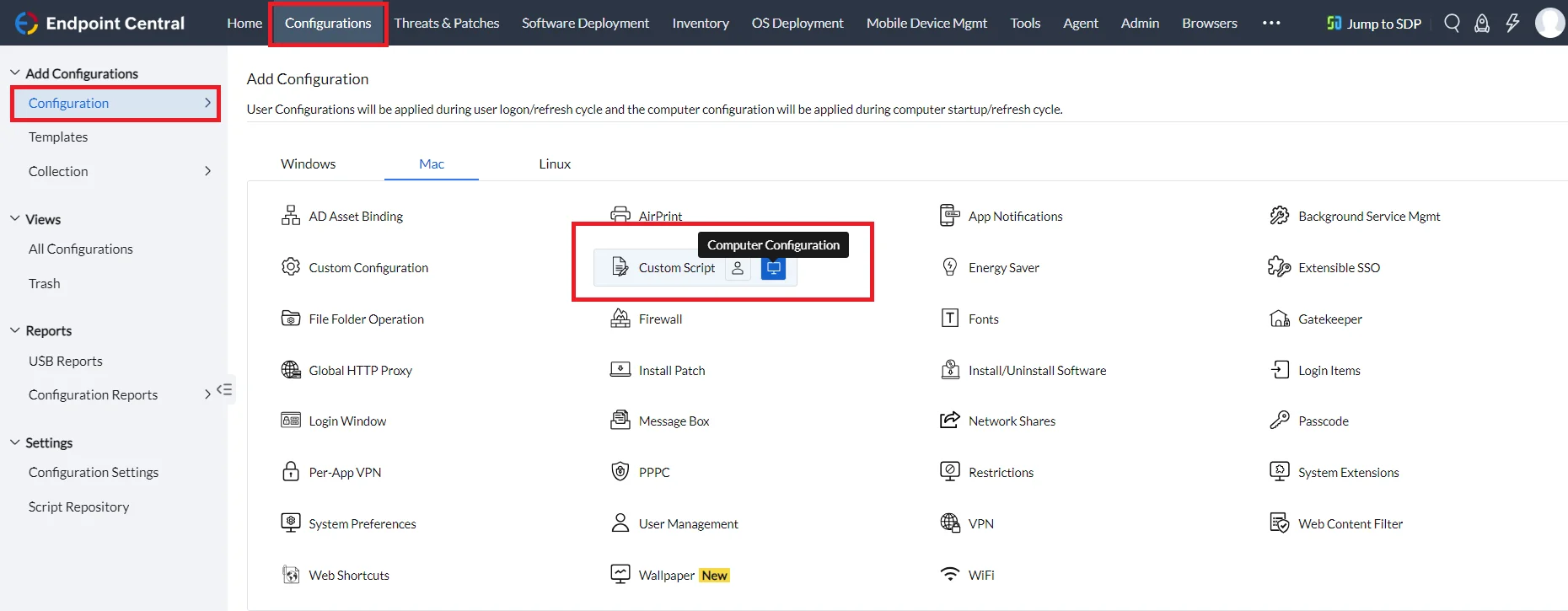Click the Computer Configuration icon for Custom Script
Screen dimensions: 1568x611
(773, 268)
